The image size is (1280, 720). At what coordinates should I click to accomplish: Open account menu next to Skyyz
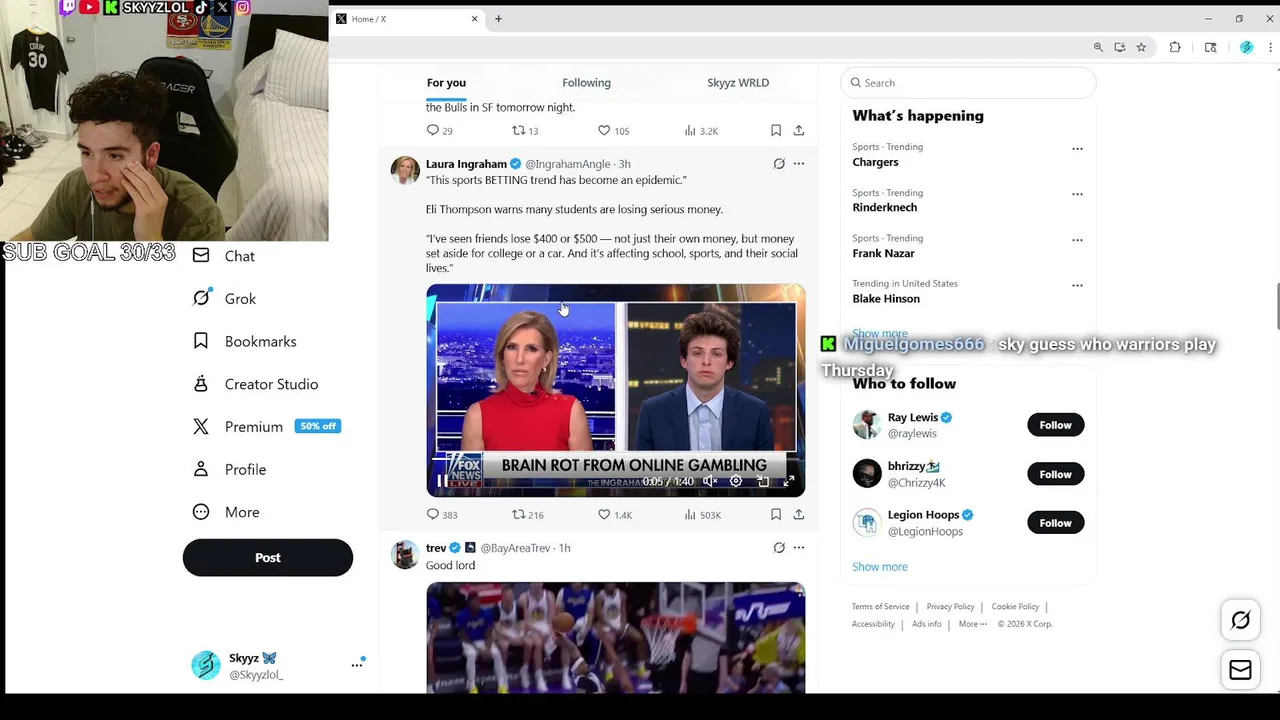[x=356, y=665]
